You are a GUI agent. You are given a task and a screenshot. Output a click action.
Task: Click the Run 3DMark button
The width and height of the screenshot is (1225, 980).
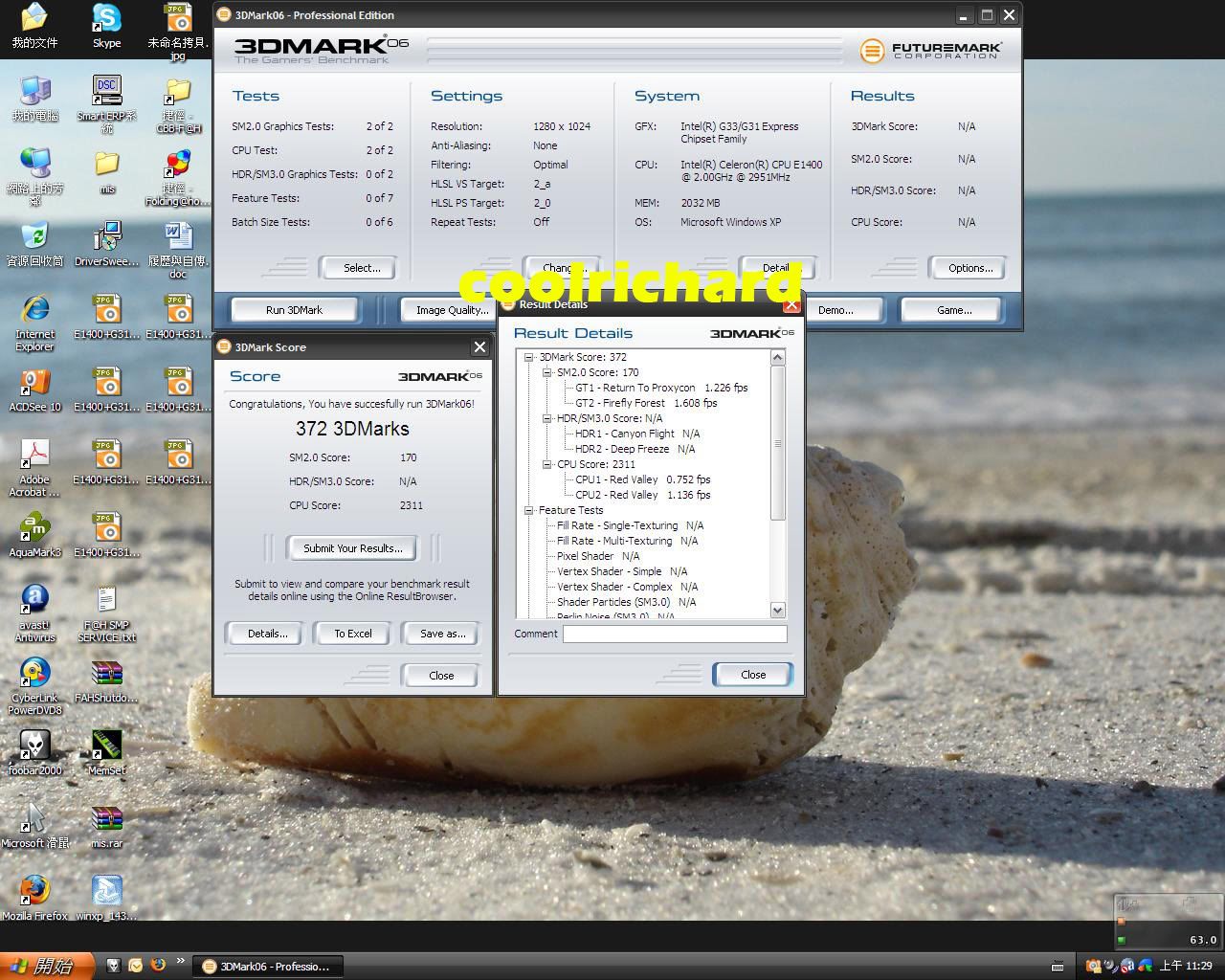coord(294,310)
